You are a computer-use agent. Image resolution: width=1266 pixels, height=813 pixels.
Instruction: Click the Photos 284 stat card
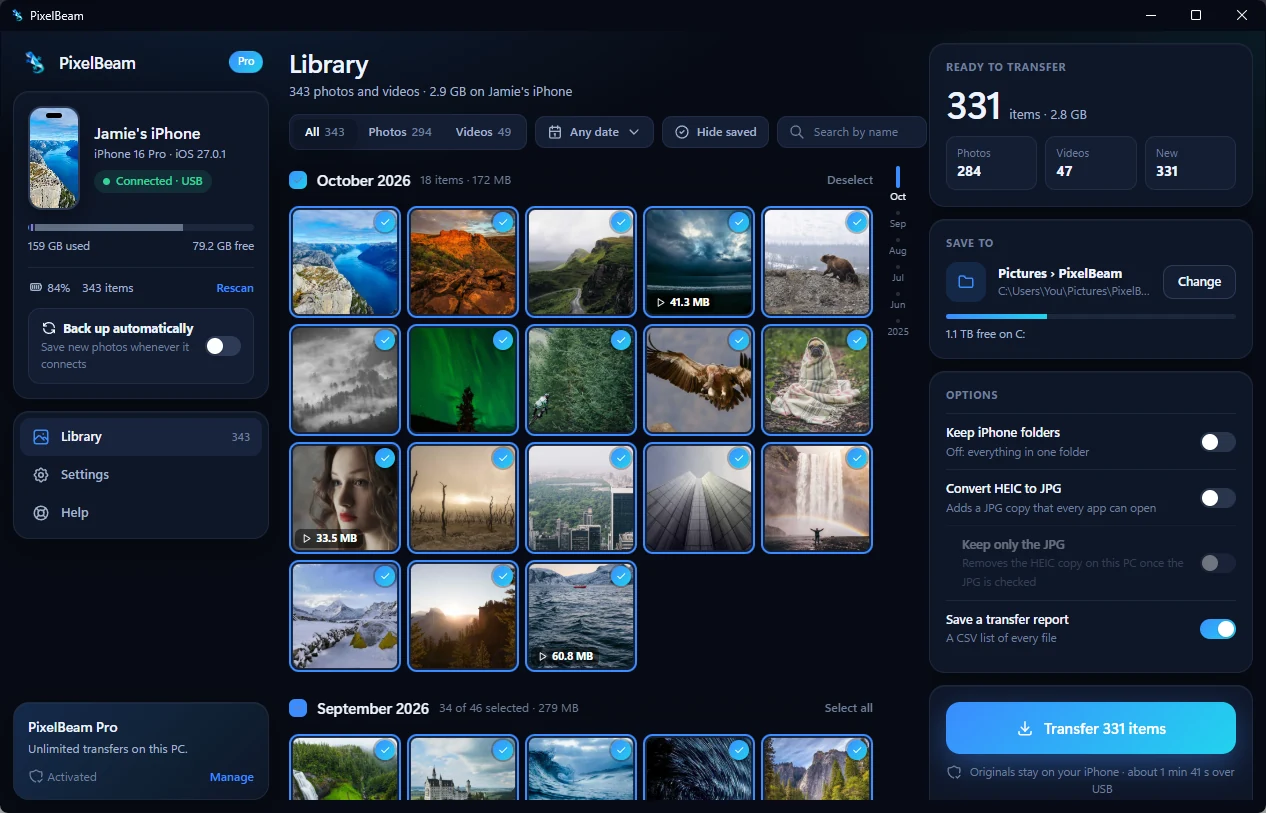coord(991,163)
